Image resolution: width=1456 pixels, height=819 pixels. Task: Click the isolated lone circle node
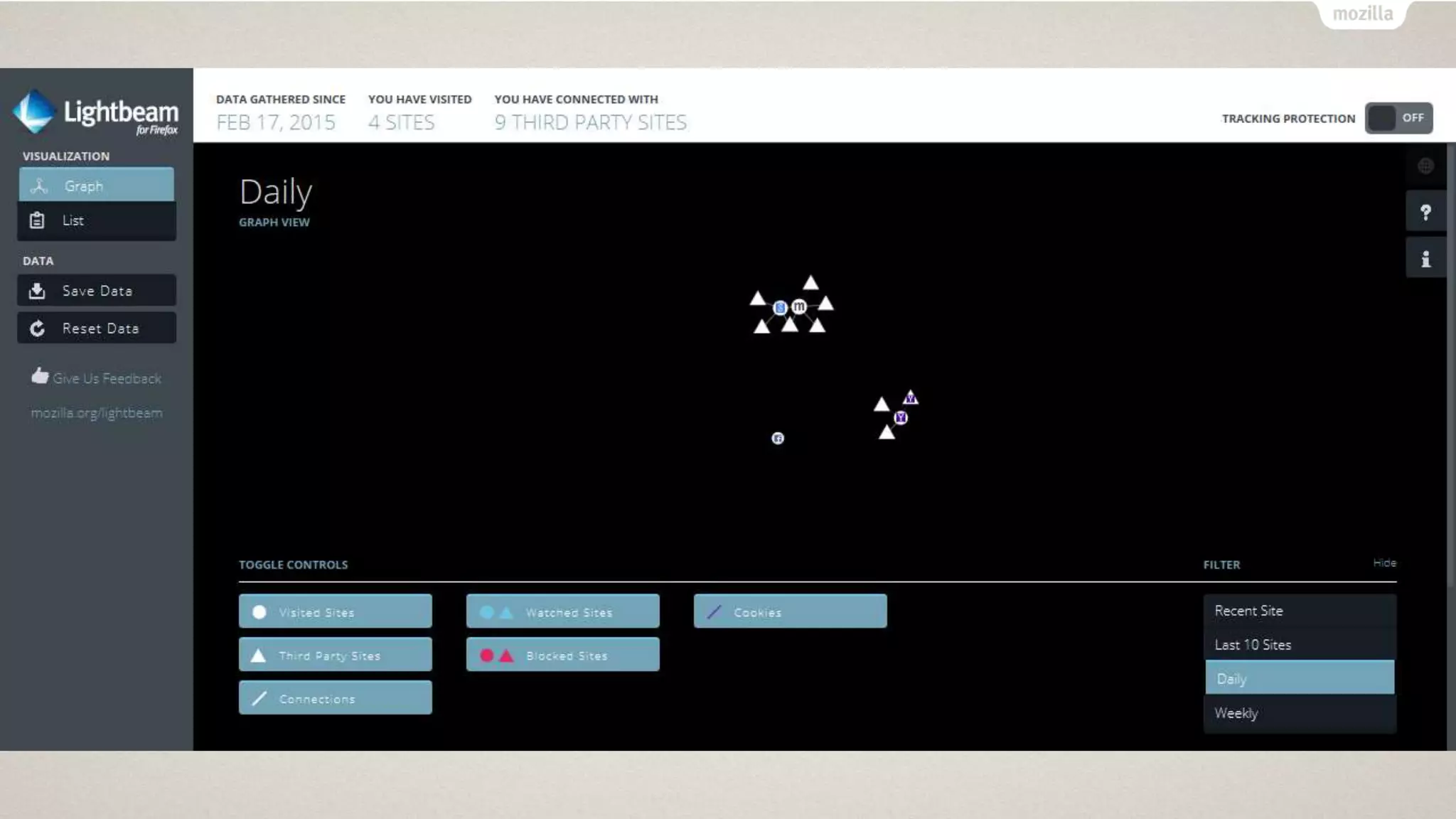778,439
